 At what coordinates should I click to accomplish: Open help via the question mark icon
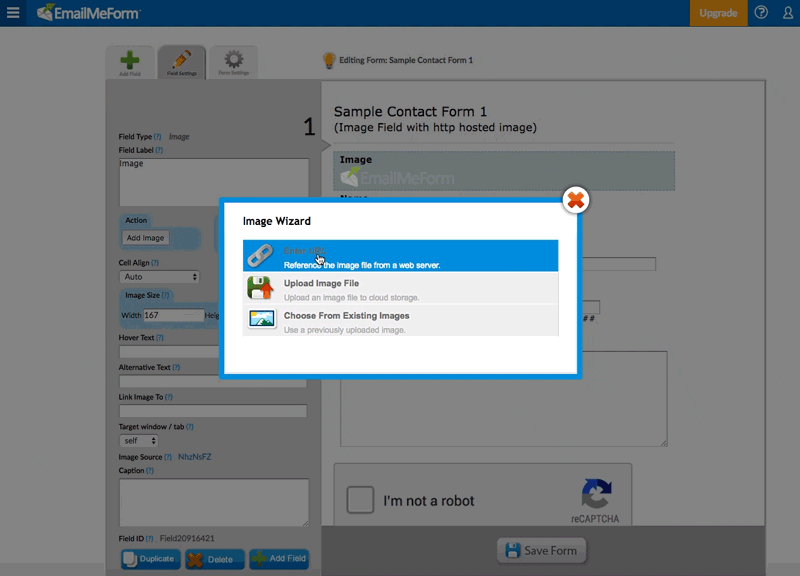pos(761,14)
